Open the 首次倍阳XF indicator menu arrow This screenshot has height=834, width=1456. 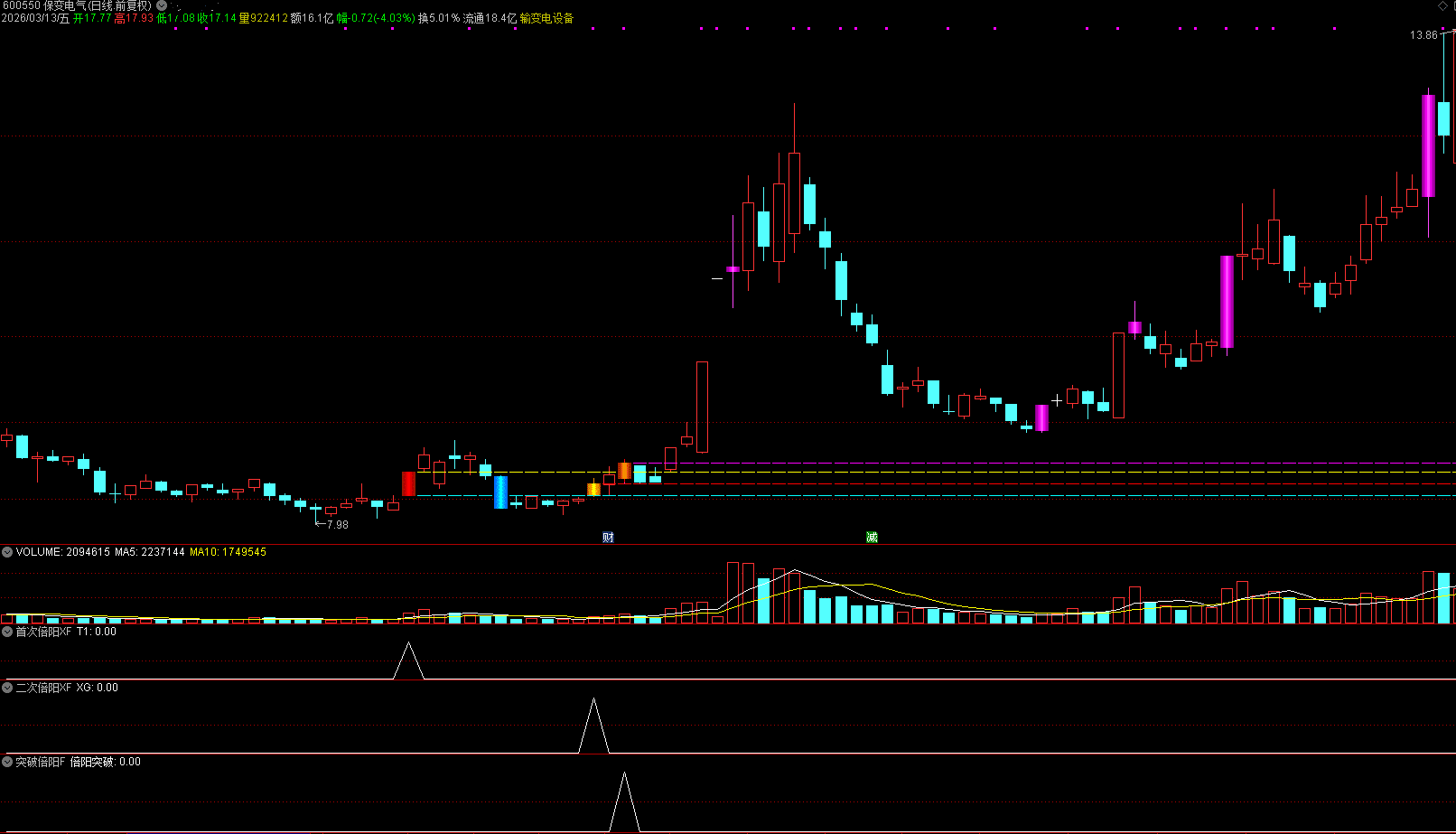7,632
